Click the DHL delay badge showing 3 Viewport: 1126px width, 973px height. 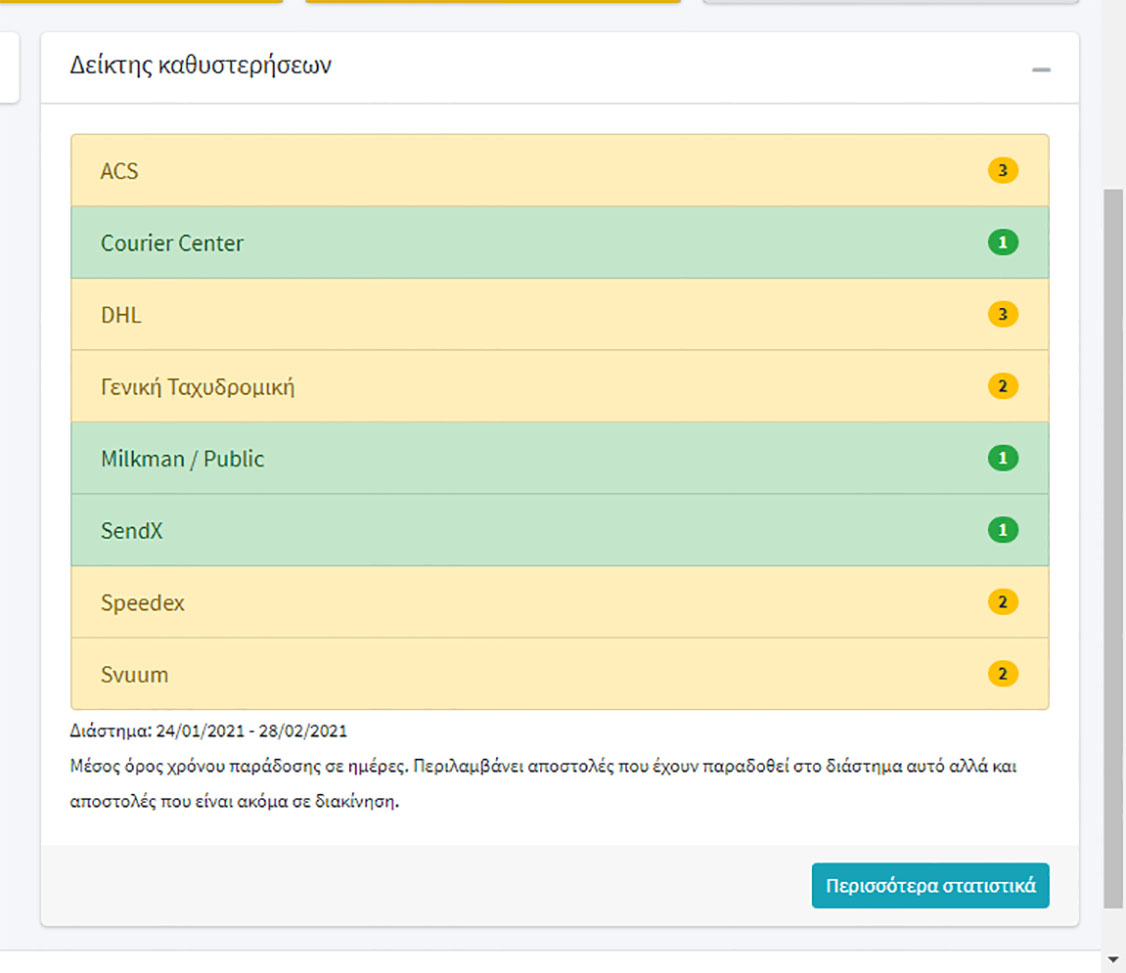1002,315
